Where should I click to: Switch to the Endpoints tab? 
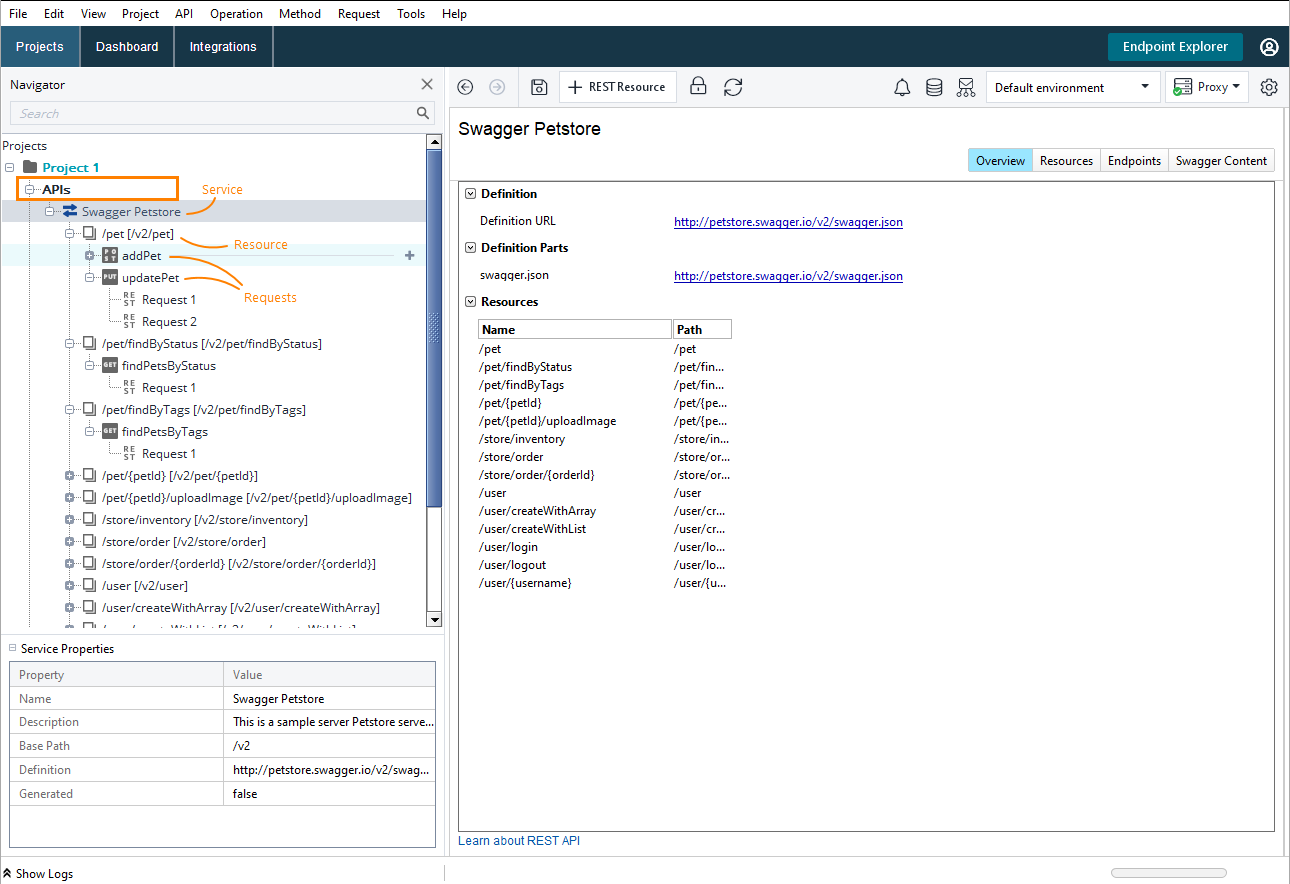tap(1134, 160)
